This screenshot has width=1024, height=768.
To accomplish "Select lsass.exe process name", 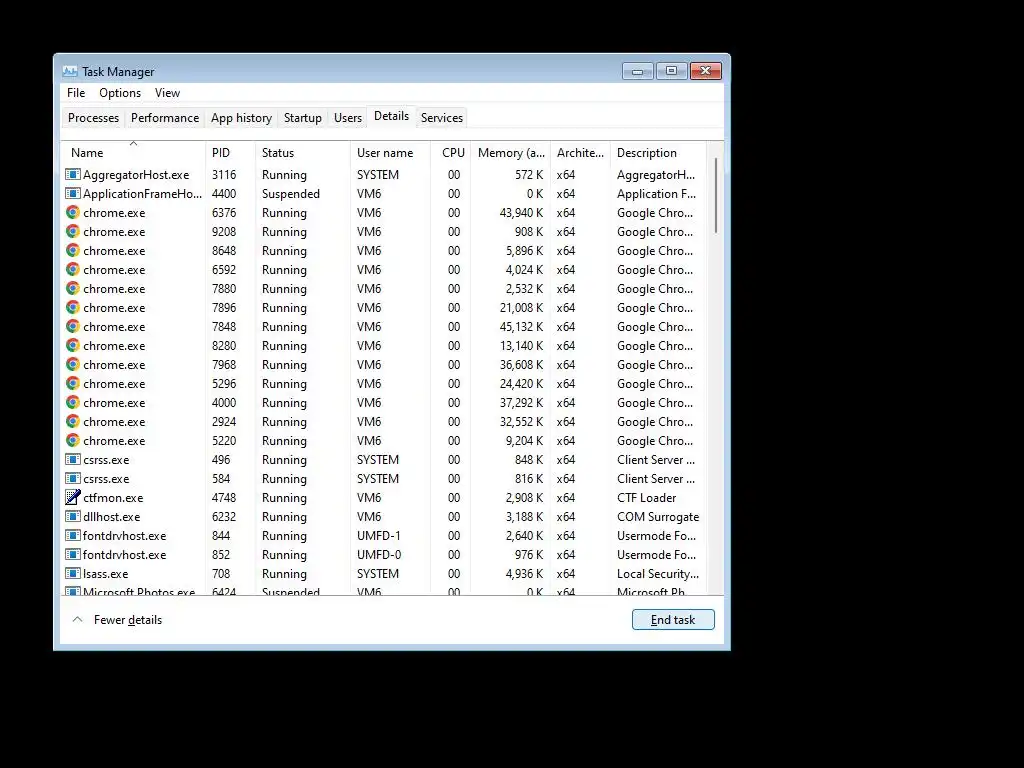I will 105,573.
